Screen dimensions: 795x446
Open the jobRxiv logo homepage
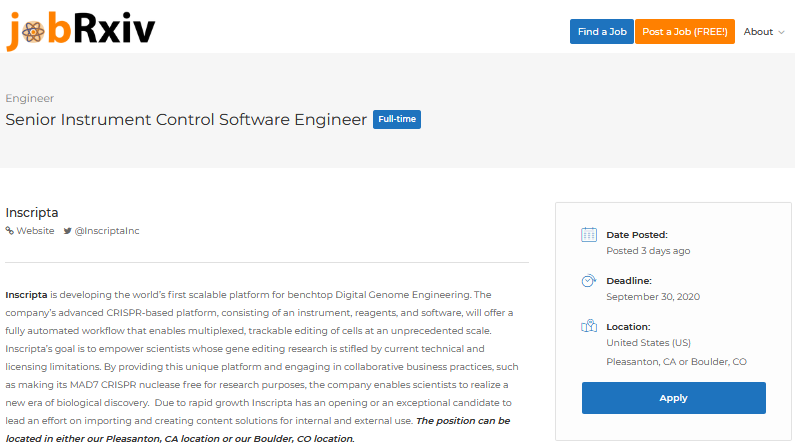click(81, 30)
